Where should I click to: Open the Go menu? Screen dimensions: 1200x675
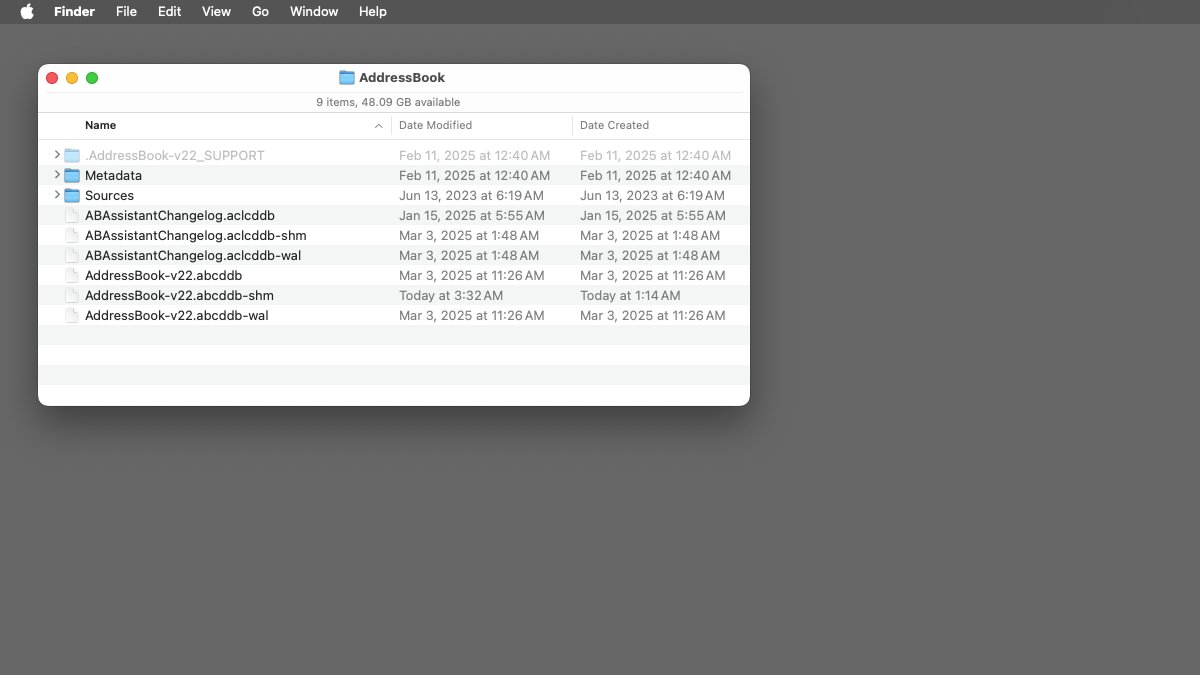click(260, 12)
